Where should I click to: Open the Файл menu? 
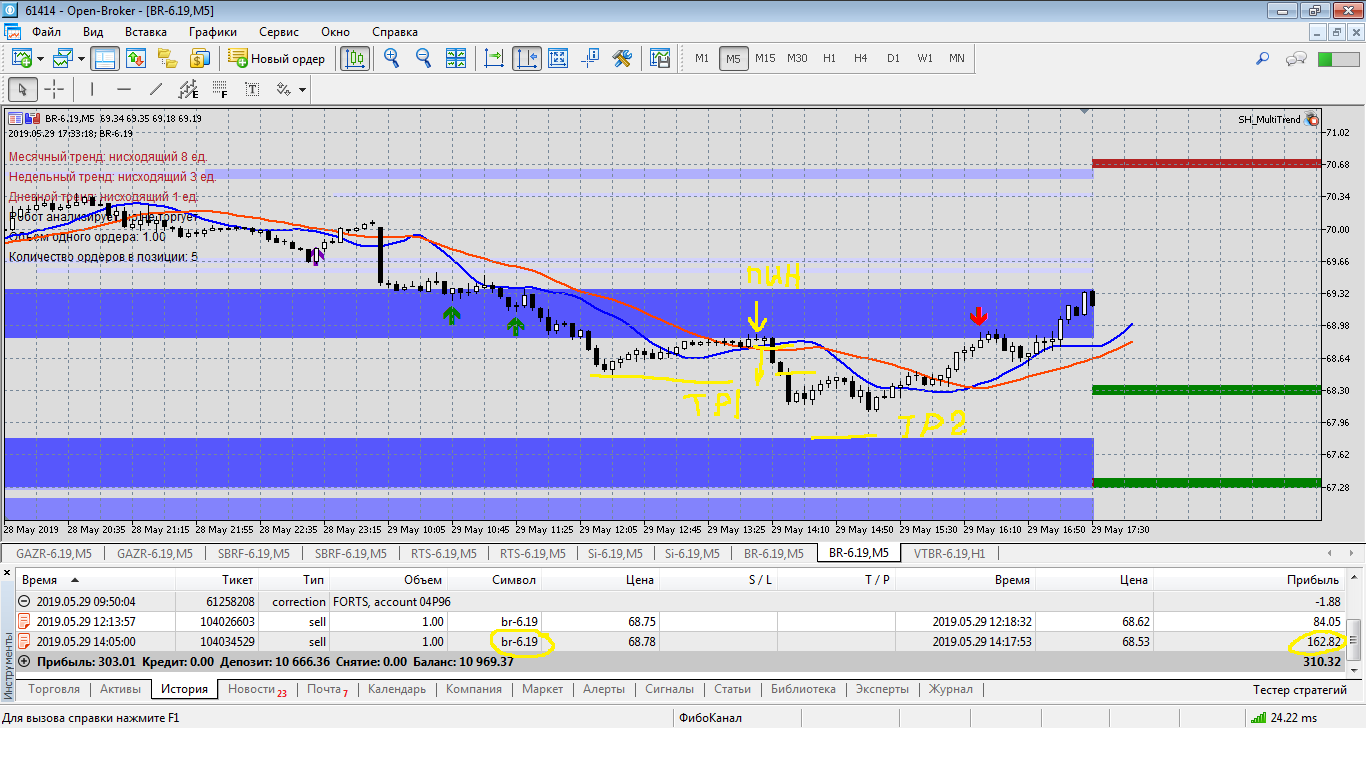(46, 31)
